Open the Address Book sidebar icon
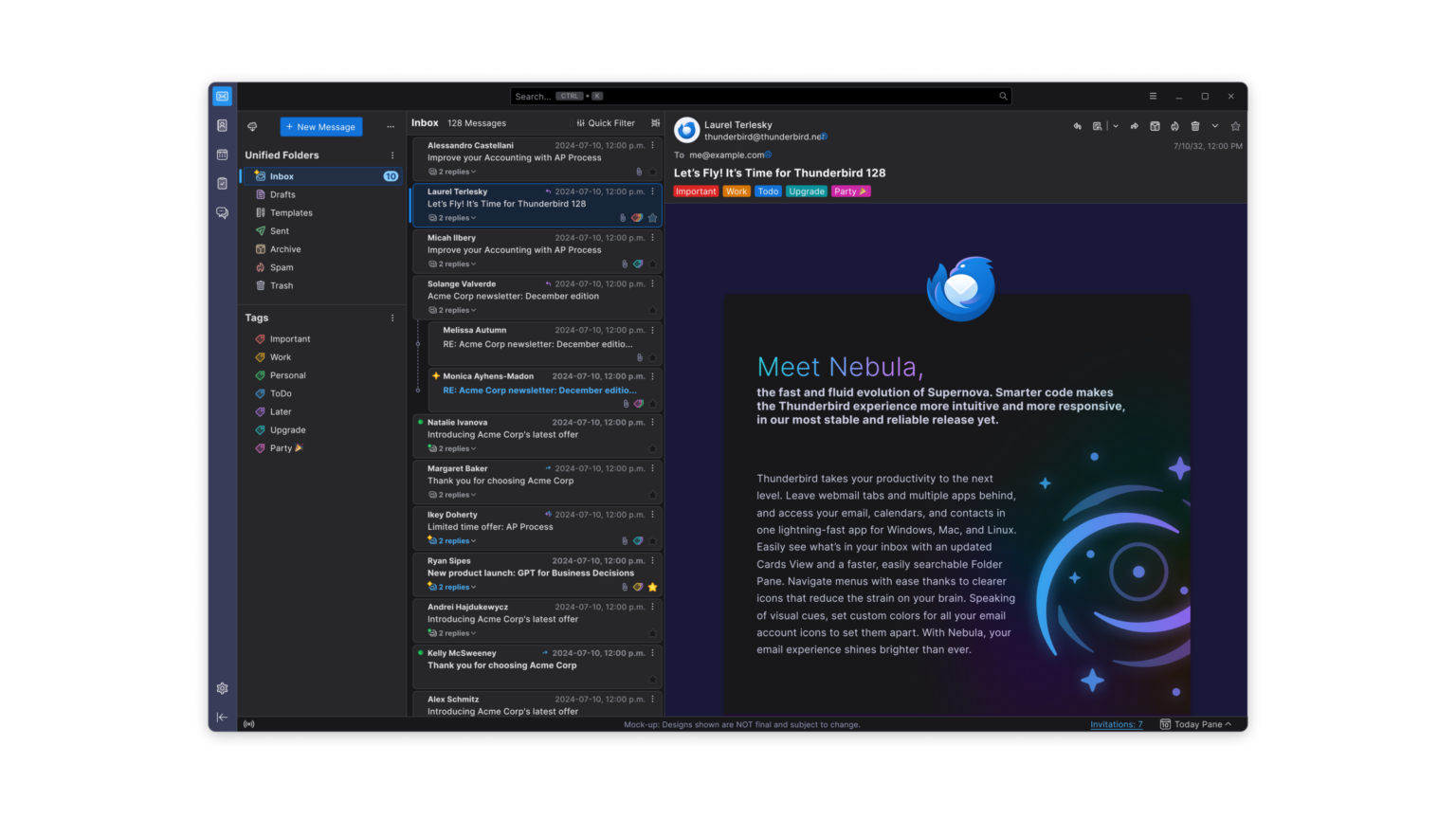The height and width of the screenshot is (819, 1456). point(222,125)
